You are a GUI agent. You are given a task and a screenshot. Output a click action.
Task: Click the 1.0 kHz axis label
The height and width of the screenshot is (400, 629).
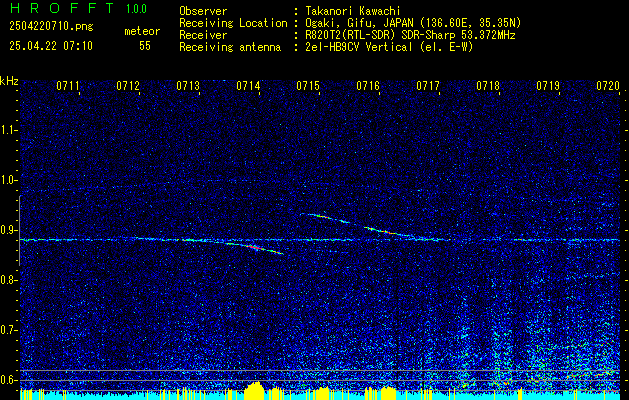(x=8, y=180)
